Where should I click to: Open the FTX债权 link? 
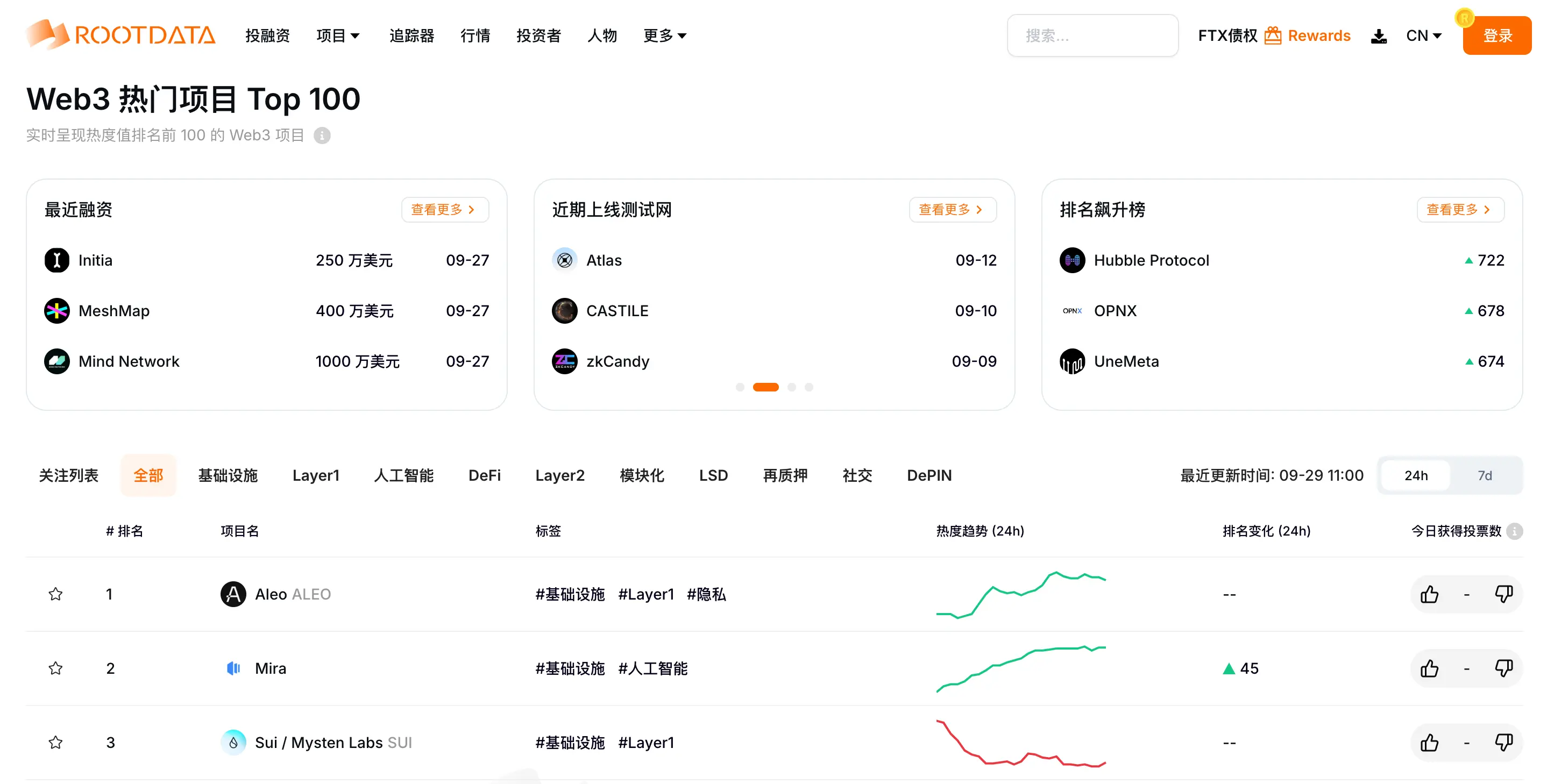click(1227, 36)
